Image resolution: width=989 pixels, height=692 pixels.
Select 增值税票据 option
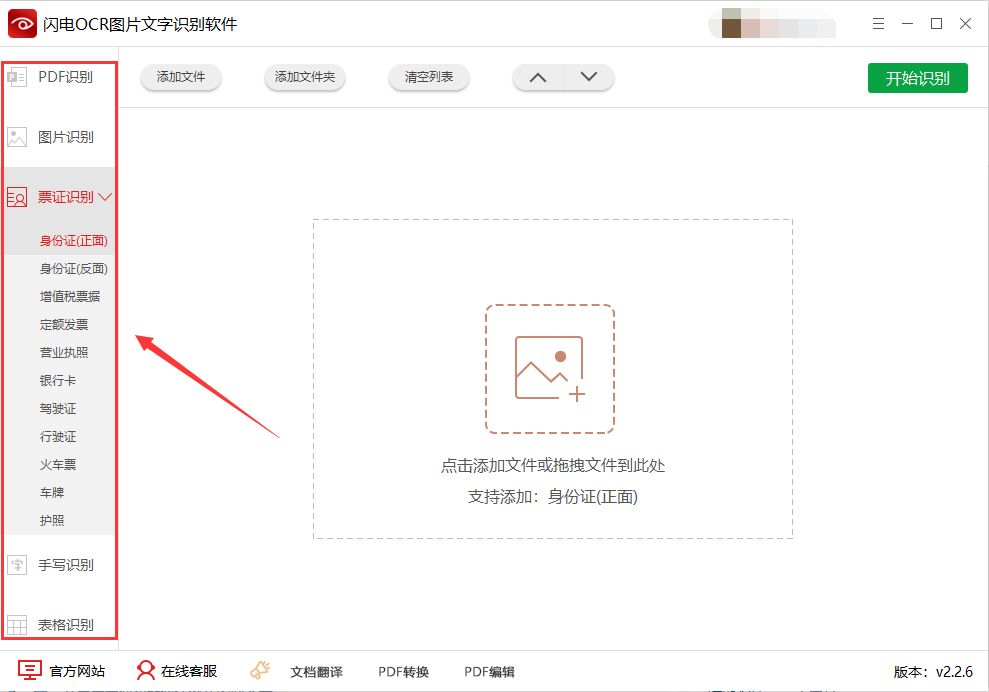pos(70,296)
